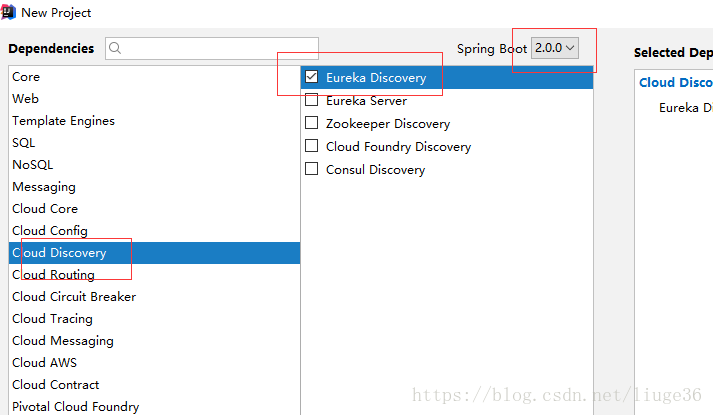This screenshot has height=415, width=713.
Task: Click the Cloud Foundry Discovery label
Action: [398, 146]
